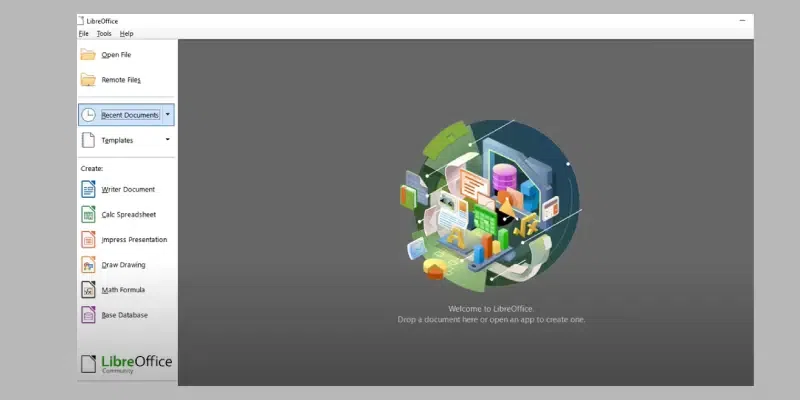
Task: Open the Help menu
Action: point(127,34)
